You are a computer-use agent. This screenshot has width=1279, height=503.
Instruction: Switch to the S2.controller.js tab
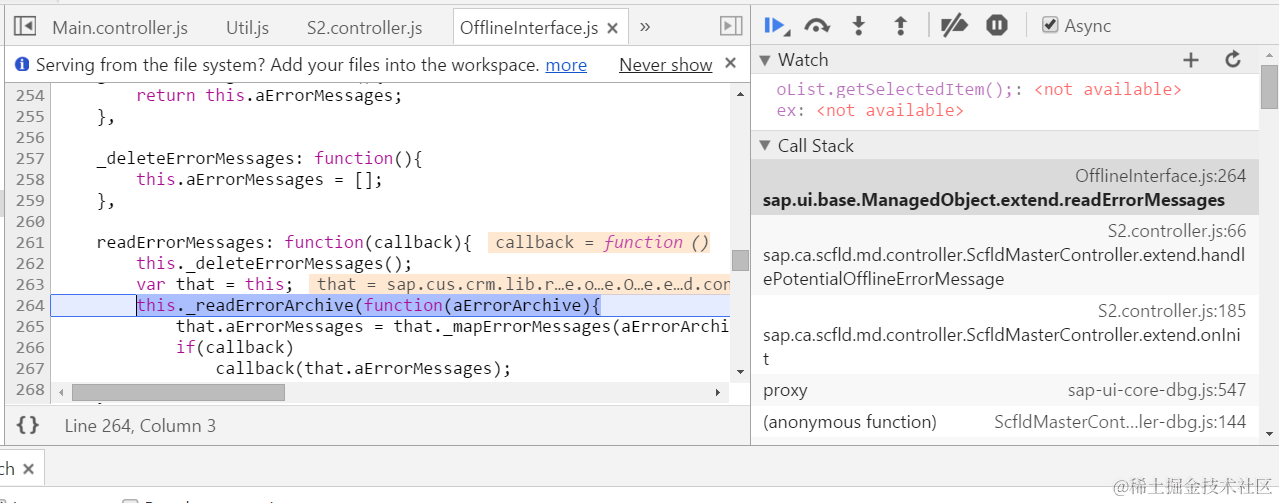[364, 28]
